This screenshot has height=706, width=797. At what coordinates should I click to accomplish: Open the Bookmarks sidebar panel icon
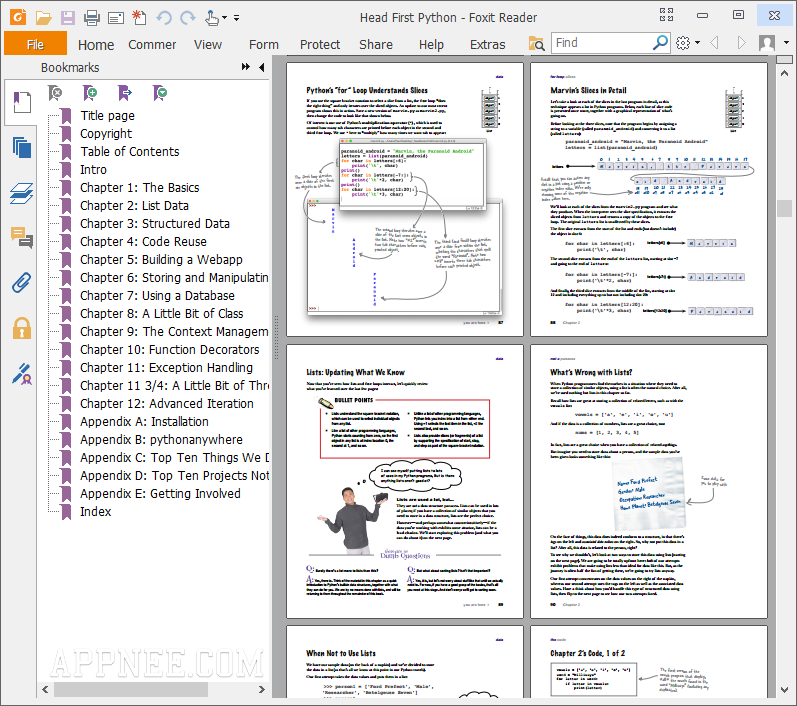[22, 102]
